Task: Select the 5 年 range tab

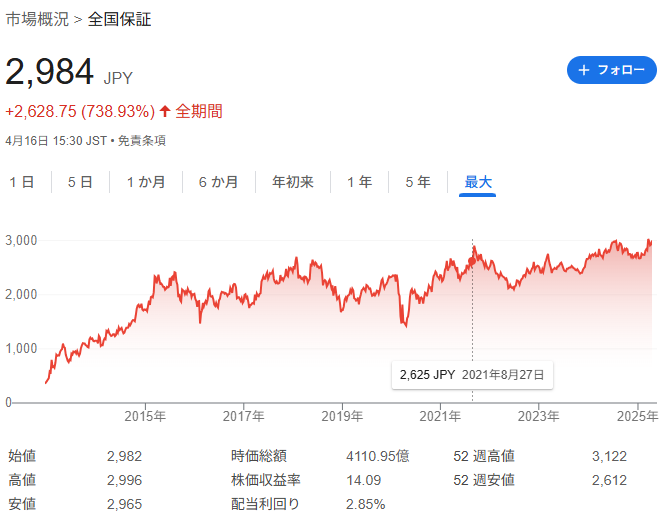Action: [x=418, y=182]
